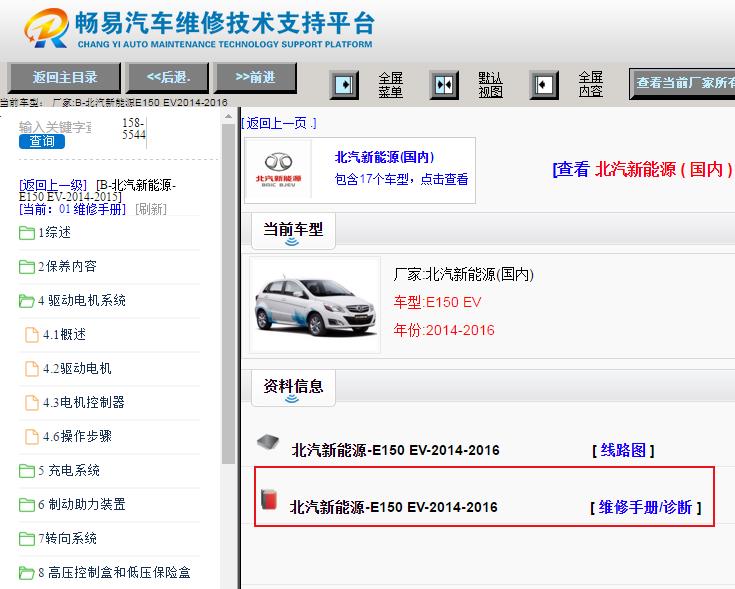Screen dimensions: 735x589
Task: Open the 7转向系统 folder icon
Action: pyautogui.click(x=27, y=539)
